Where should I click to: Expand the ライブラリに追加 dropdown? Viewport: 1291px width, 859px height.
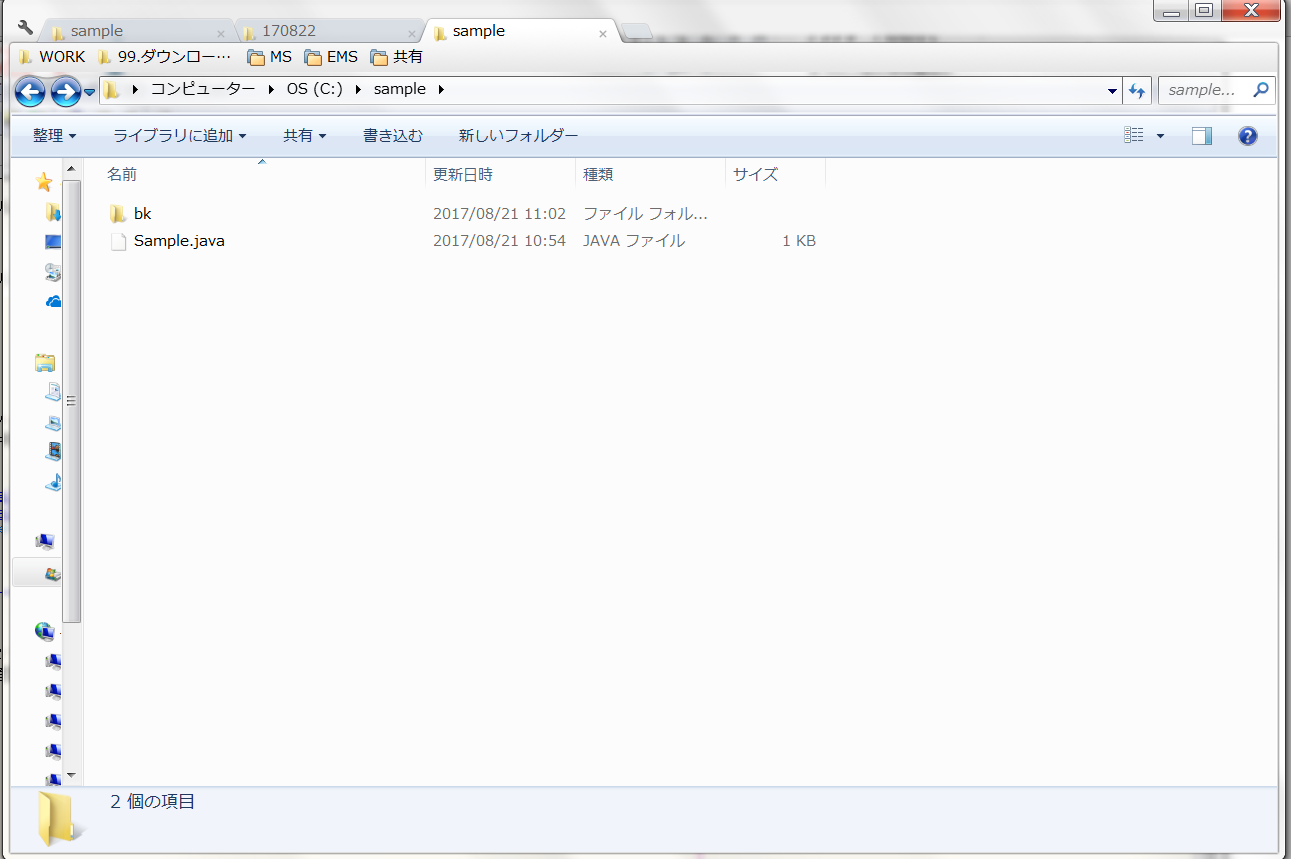(179, 136)
